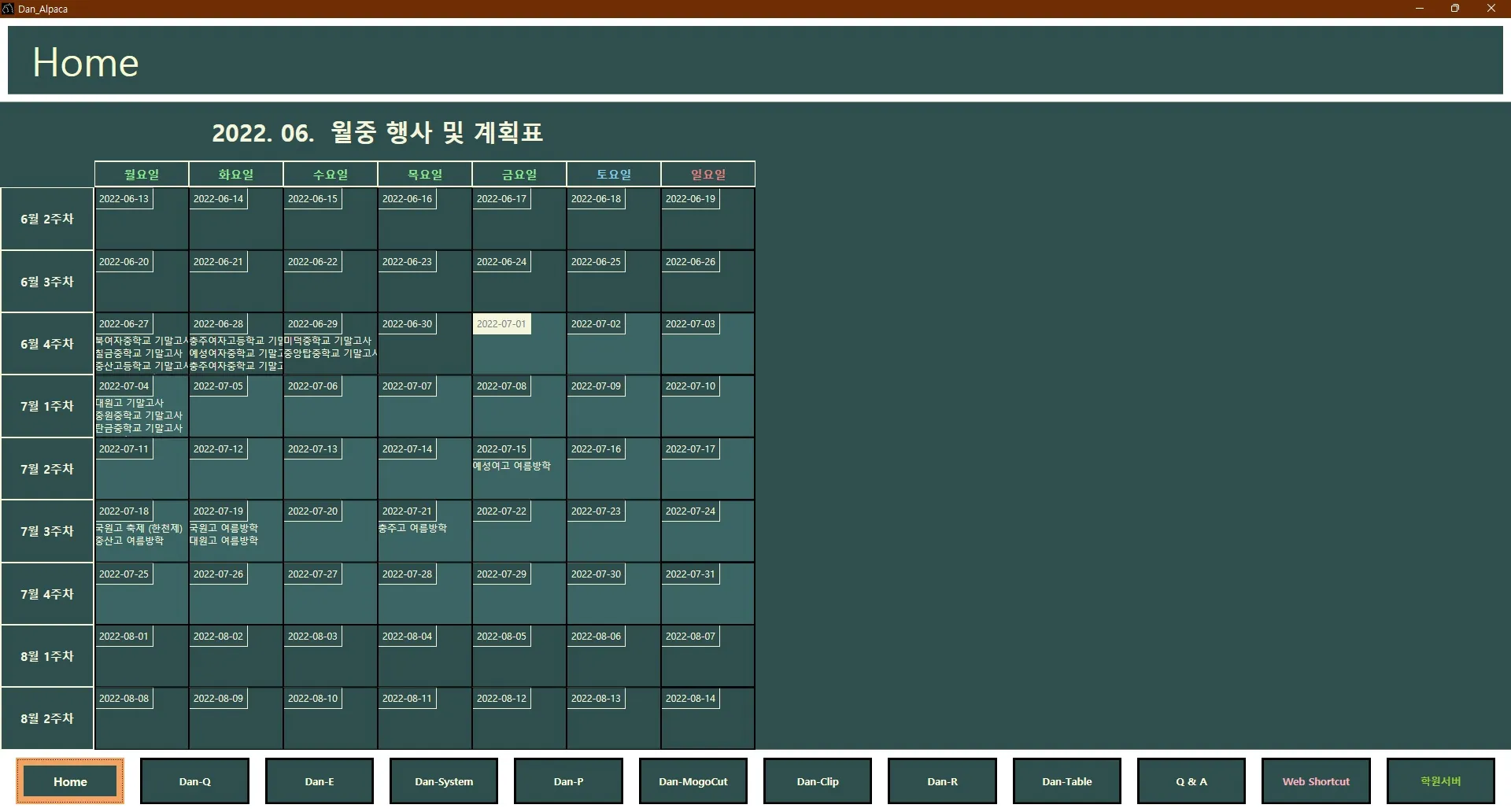Click the calendar title 월중 행사 및 계획표

(437, 132)
